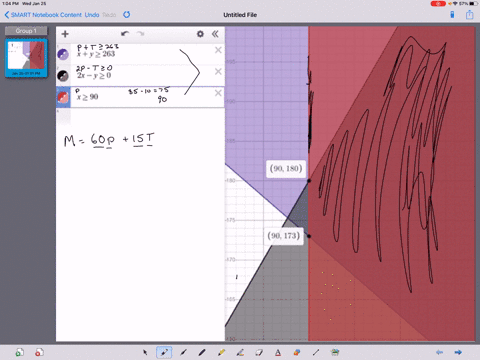Tap the grayed Redo button
The width and height of the screenshot is (480, 360).
(109, 15)
